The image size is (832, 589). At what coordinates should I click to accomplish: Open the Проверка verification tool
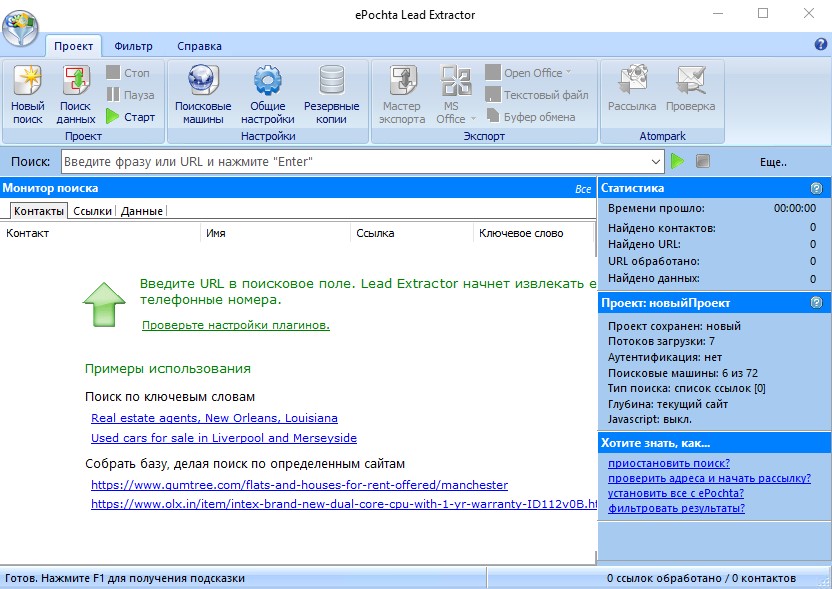tap(690, 89)
